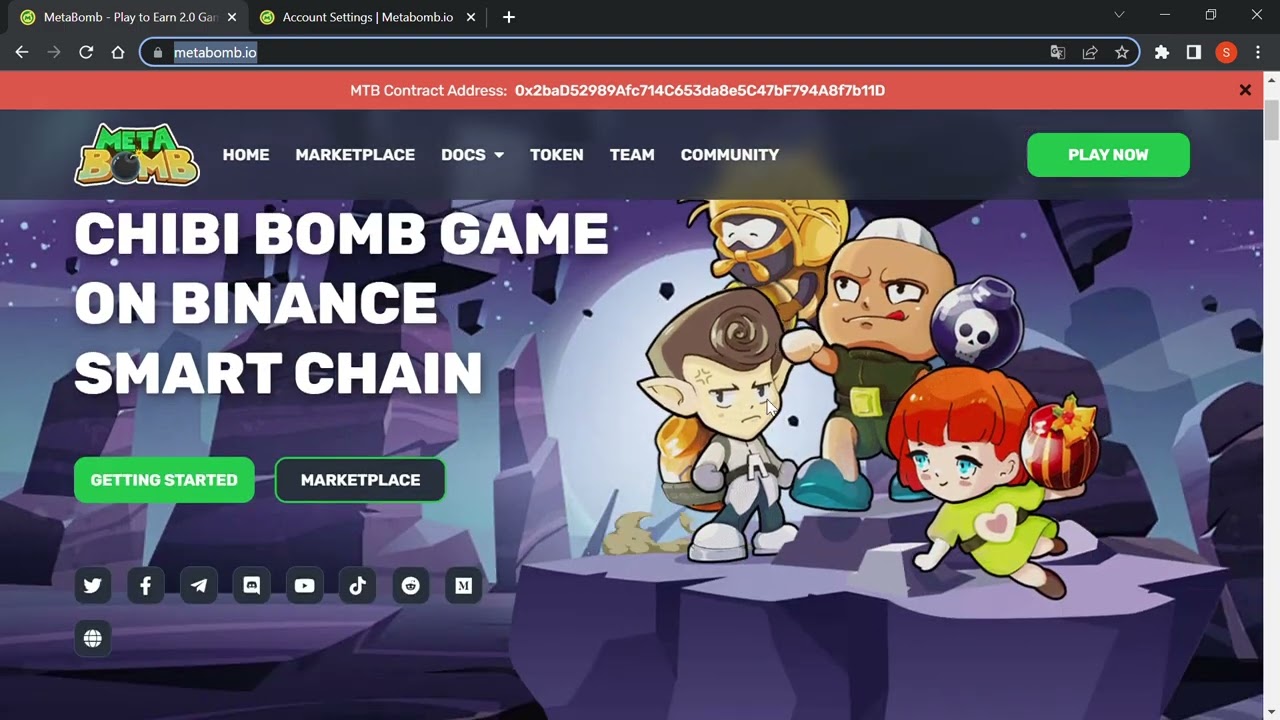1280x720 pixels.
Task: Bookmark page with star icon
Action: click(x=1122, y=52)
